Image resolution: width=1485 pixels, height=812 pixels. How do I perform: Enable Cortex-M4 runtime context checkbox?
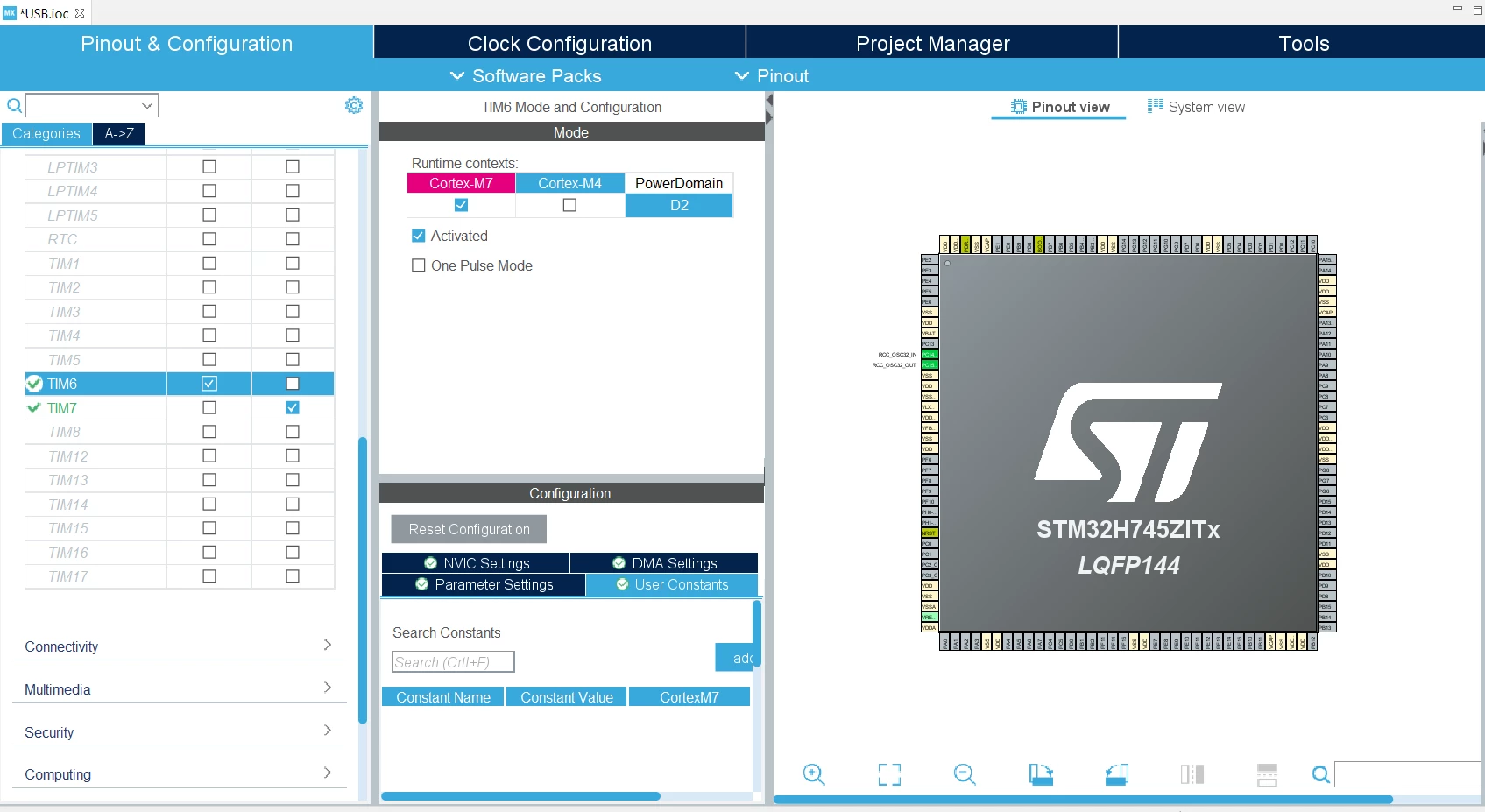coord(569,205)
